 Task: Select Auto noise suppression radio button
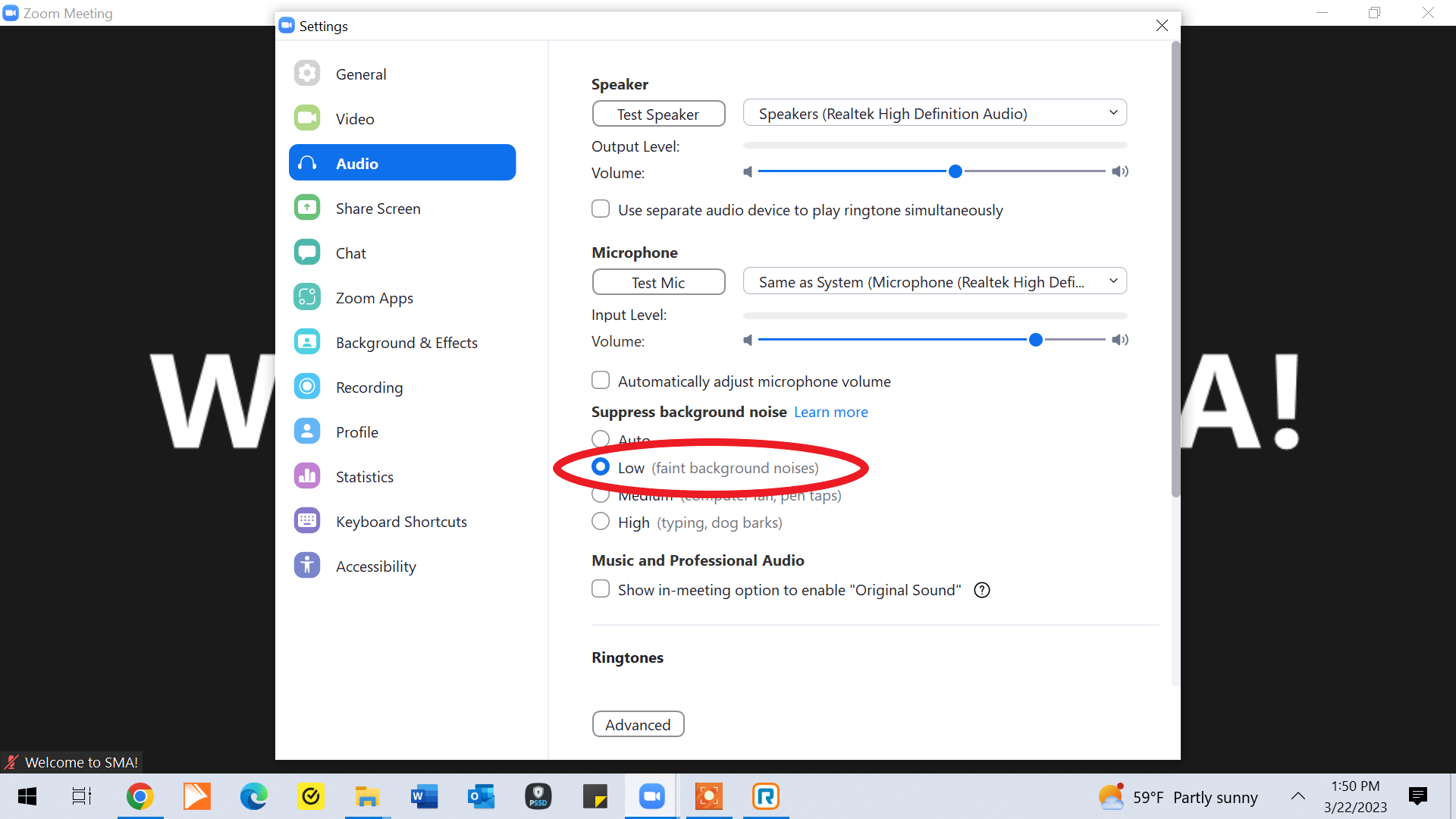[601, 438]
